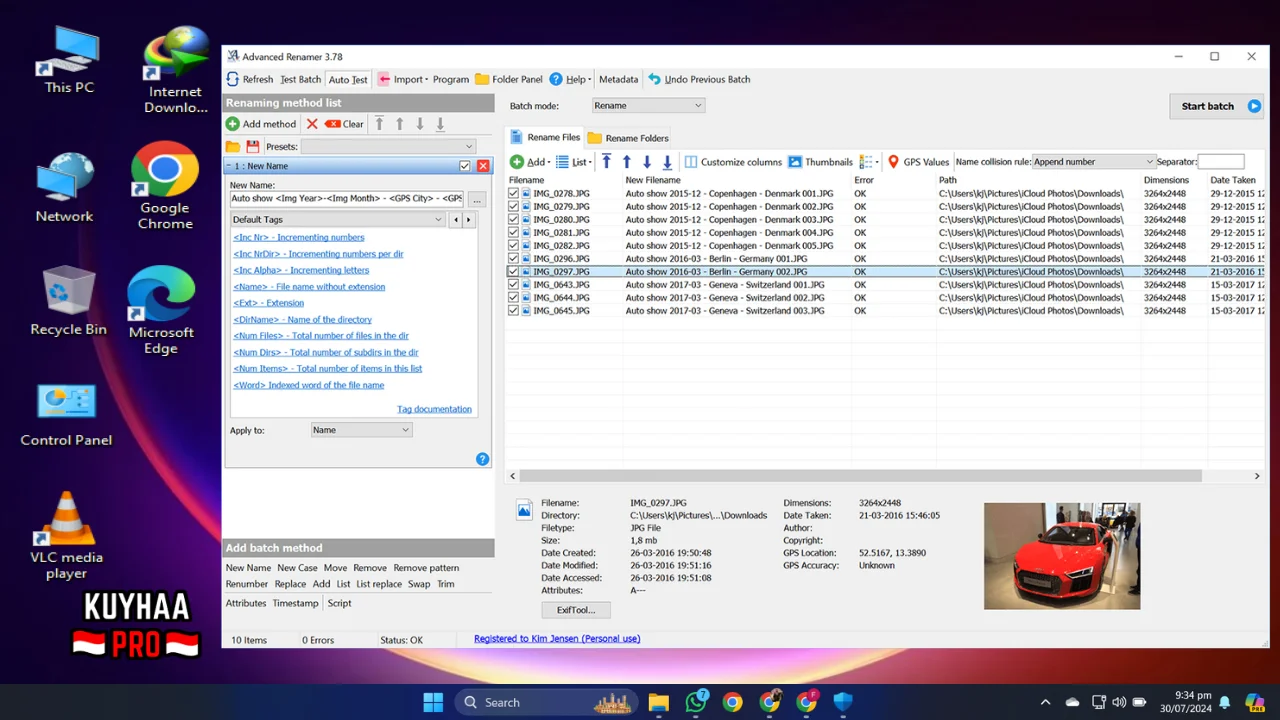
Task: Uncheck IMG_0280.JPG file checkbox
Action: coord(513,220)
